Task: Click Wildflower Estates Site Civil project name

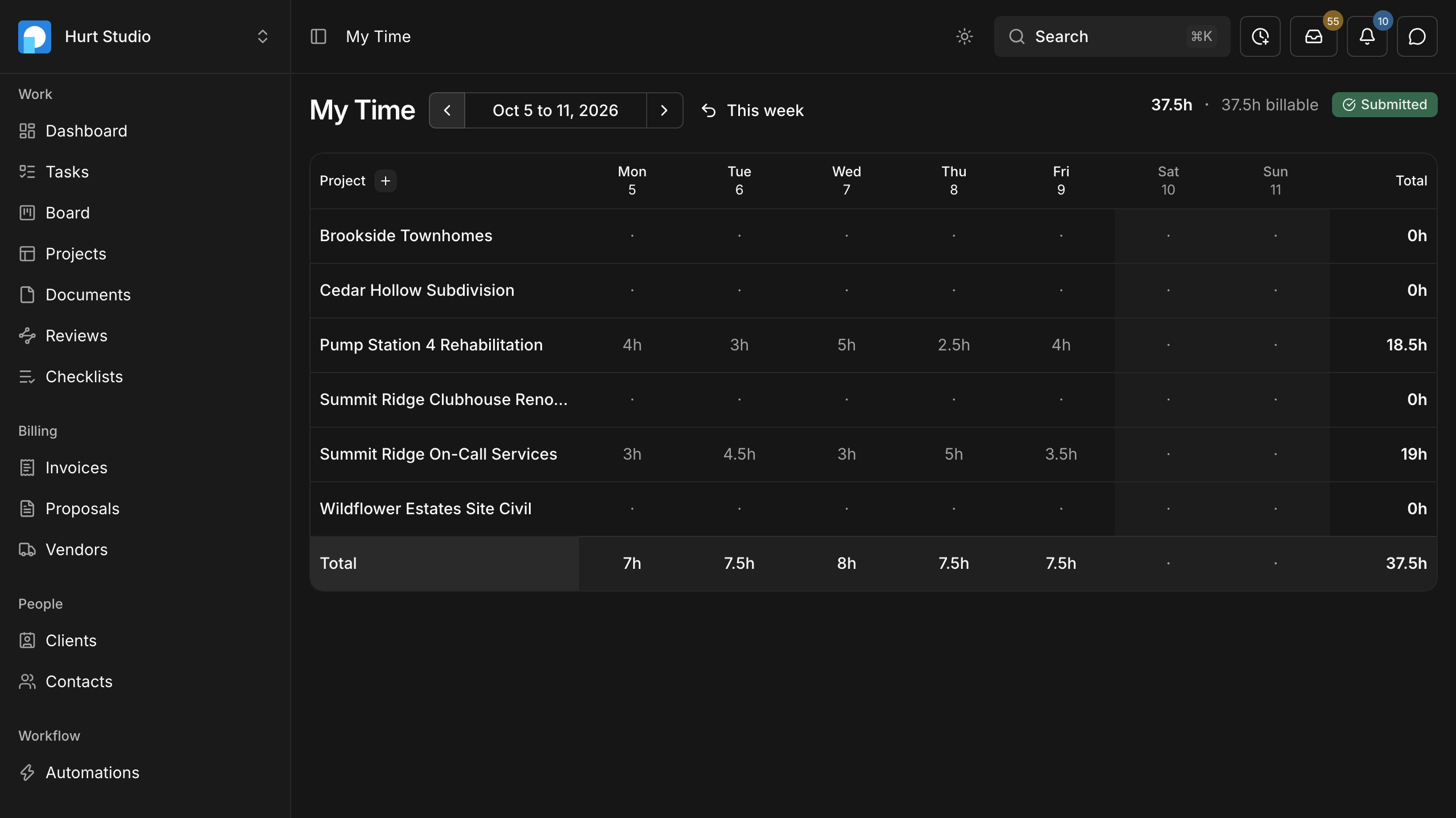Action: (x=425, y=509)
